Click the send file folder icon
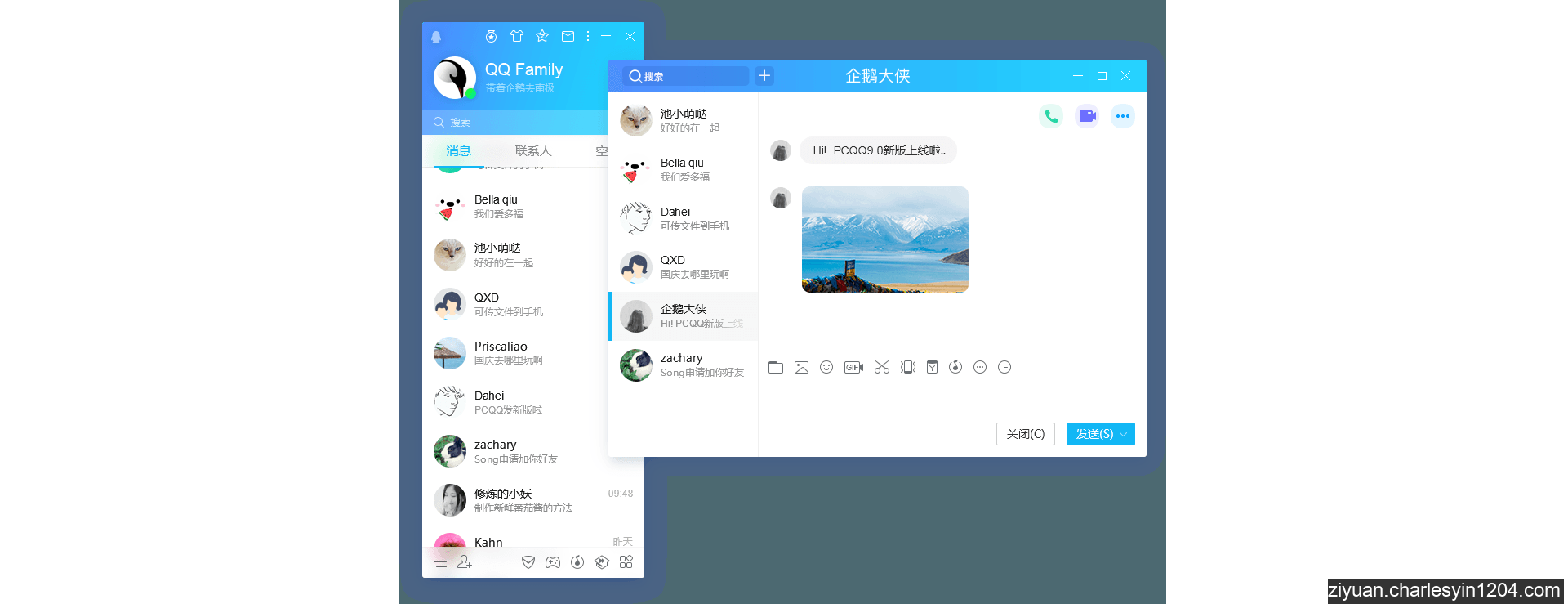1568x604 pixels. (776, 367)
